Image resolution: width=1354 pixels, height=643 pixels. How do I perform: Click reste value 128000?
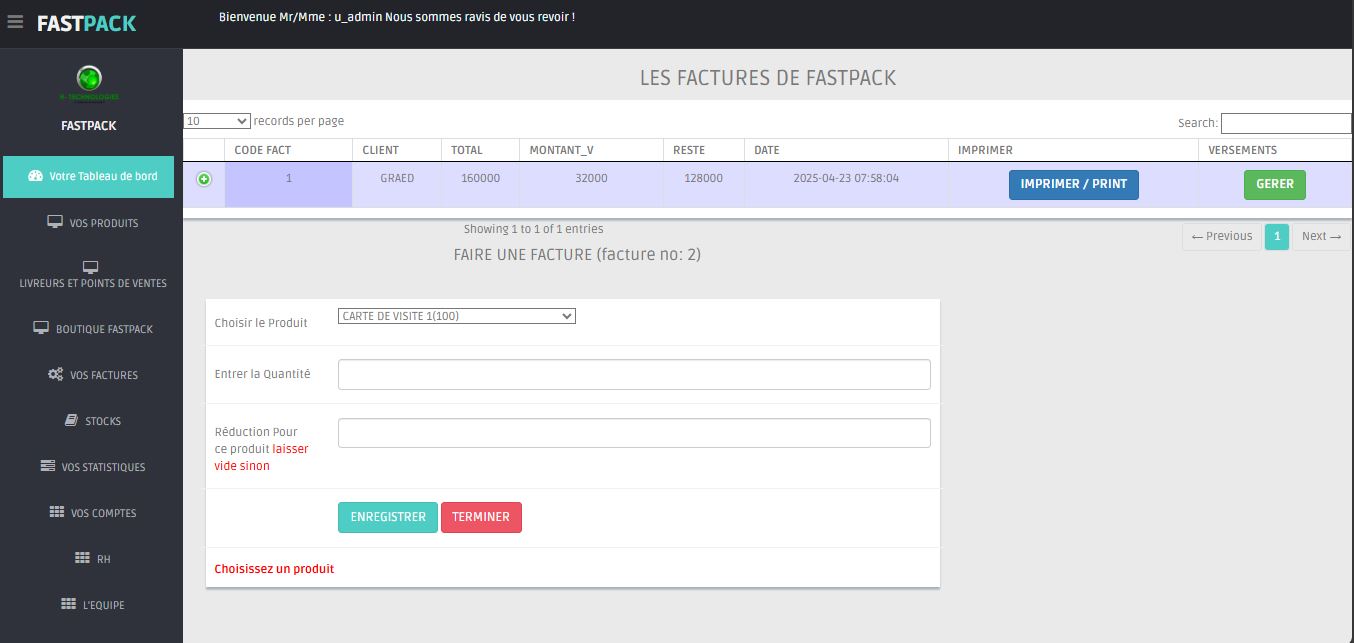coord(703,178)
